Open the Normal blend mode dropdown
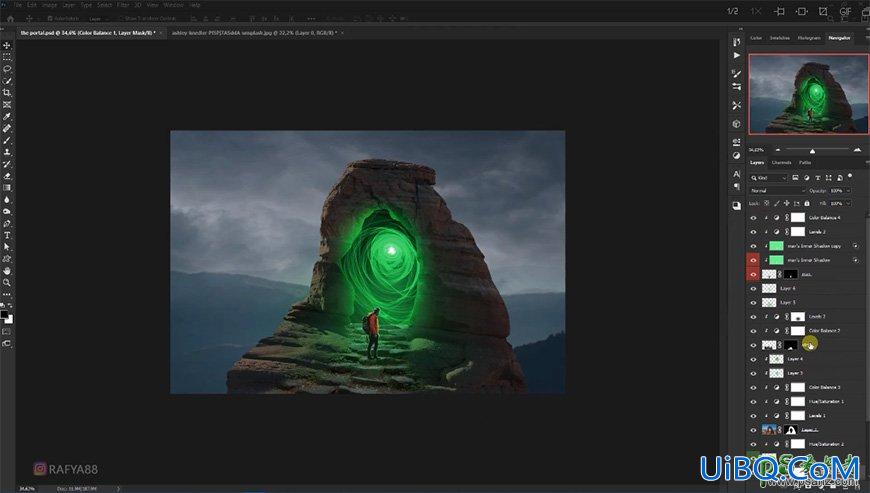 pos(777,191)
